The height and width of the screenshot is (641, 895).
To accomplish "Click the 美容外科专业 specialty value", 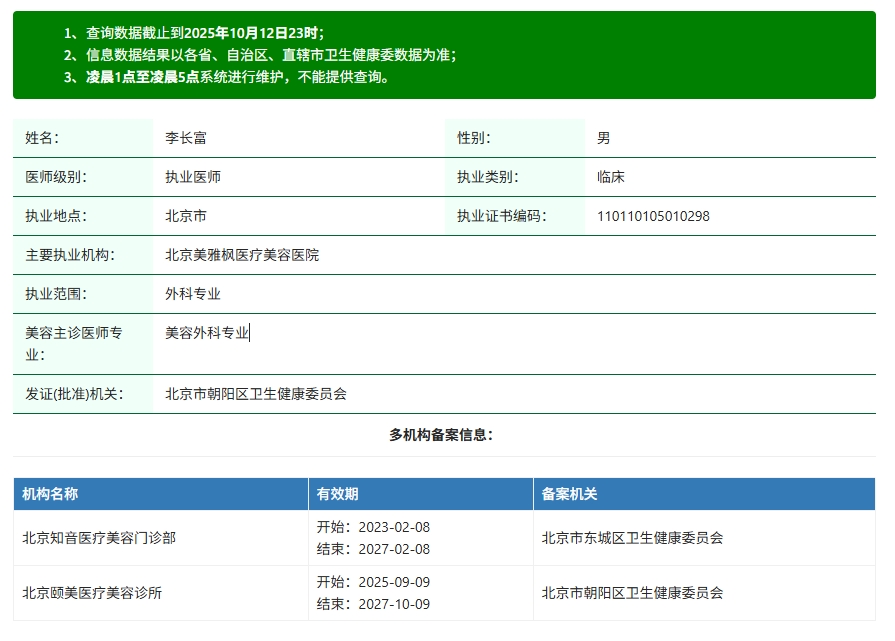I will point(207,333).
